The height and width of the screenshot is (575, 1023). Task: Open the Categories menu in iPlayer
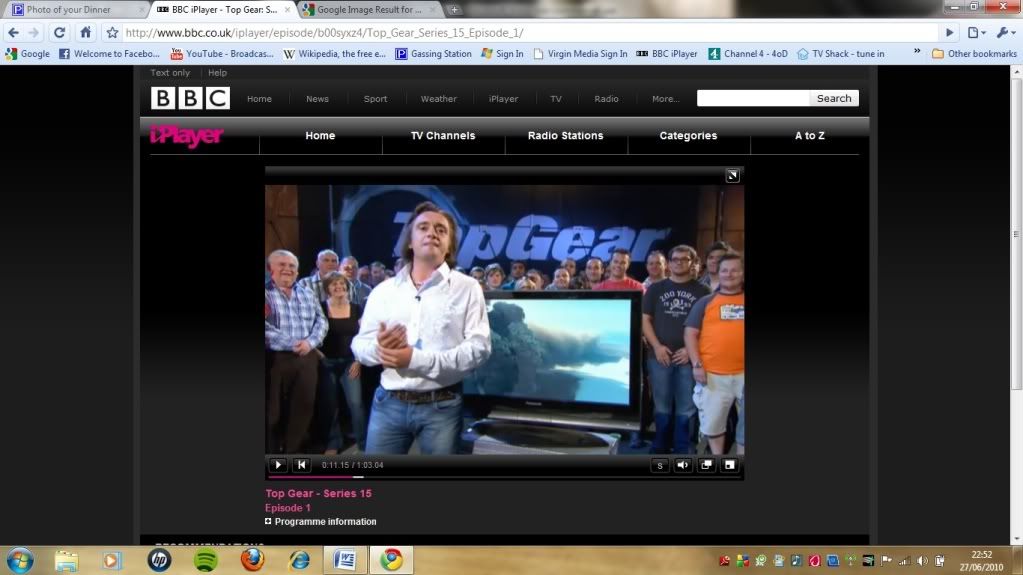pyautogui.click(x=688, y=136)
